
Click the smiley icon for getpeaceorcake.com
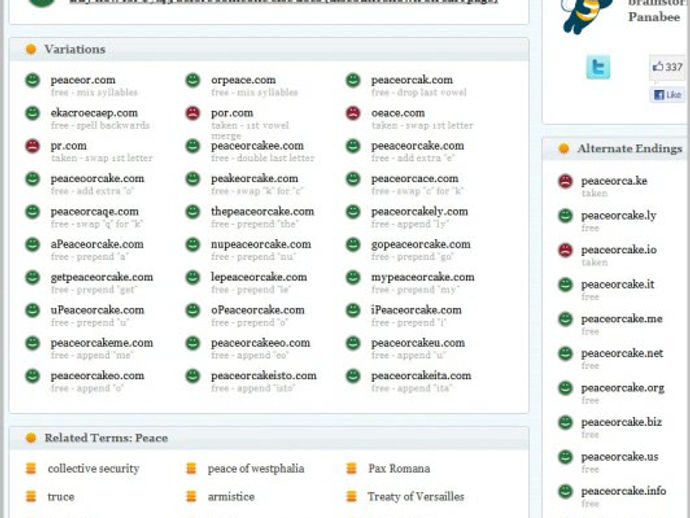33,278
